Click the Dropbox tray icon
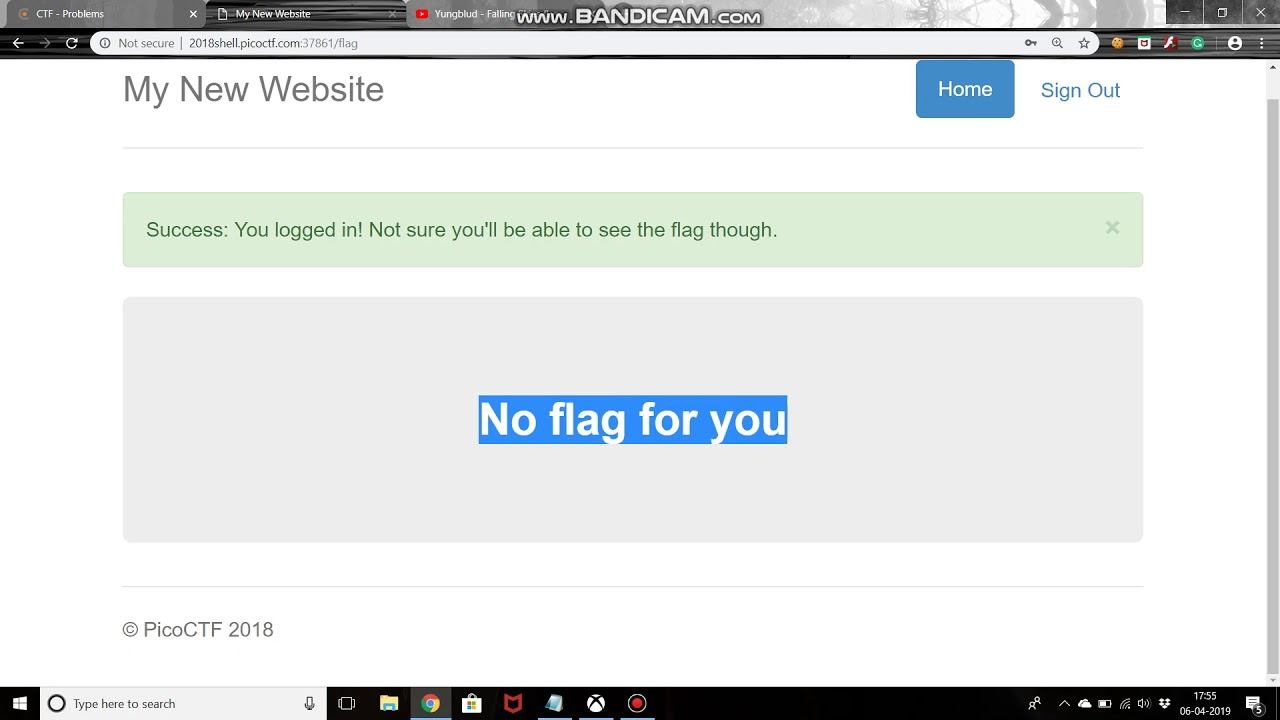 point(1164,703)
